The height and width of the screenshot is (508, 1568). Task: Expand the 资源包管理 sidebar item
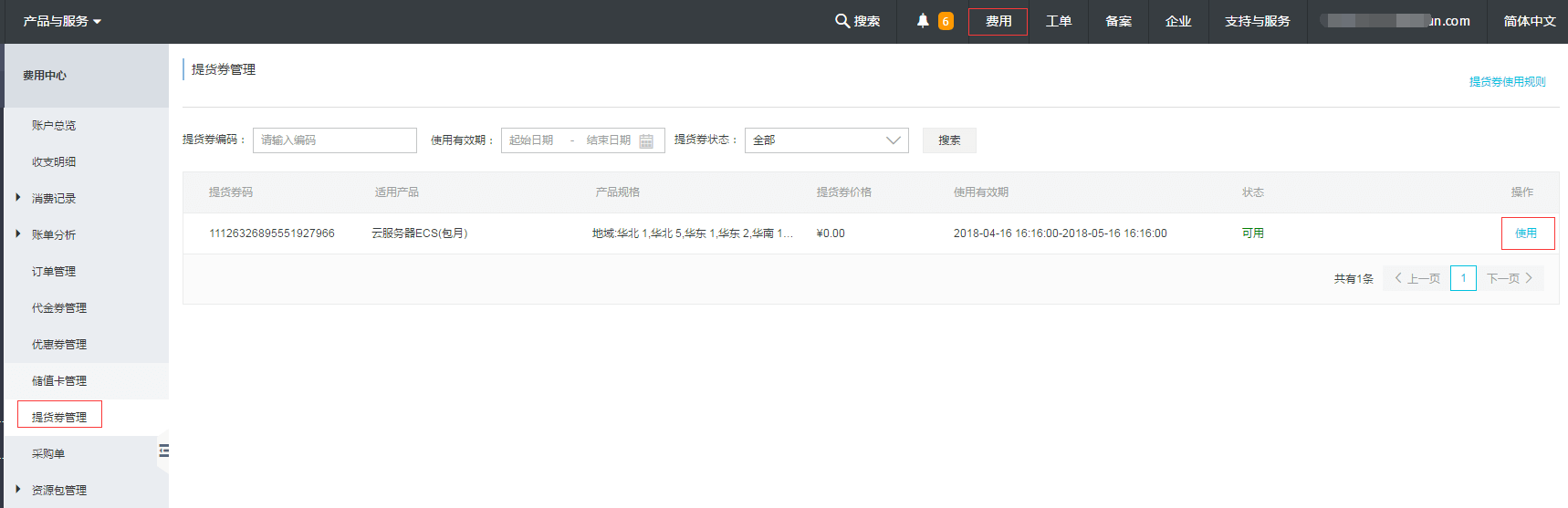coord(58,490)
